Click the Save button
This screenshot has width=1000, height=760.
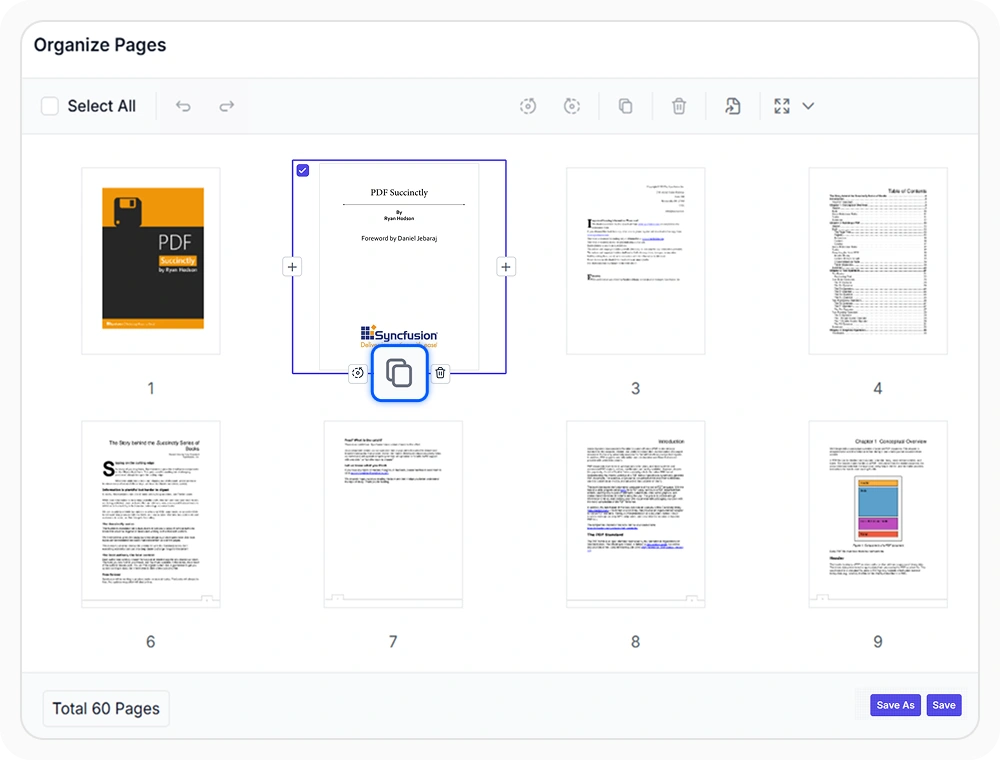click(x=944, y=705)
